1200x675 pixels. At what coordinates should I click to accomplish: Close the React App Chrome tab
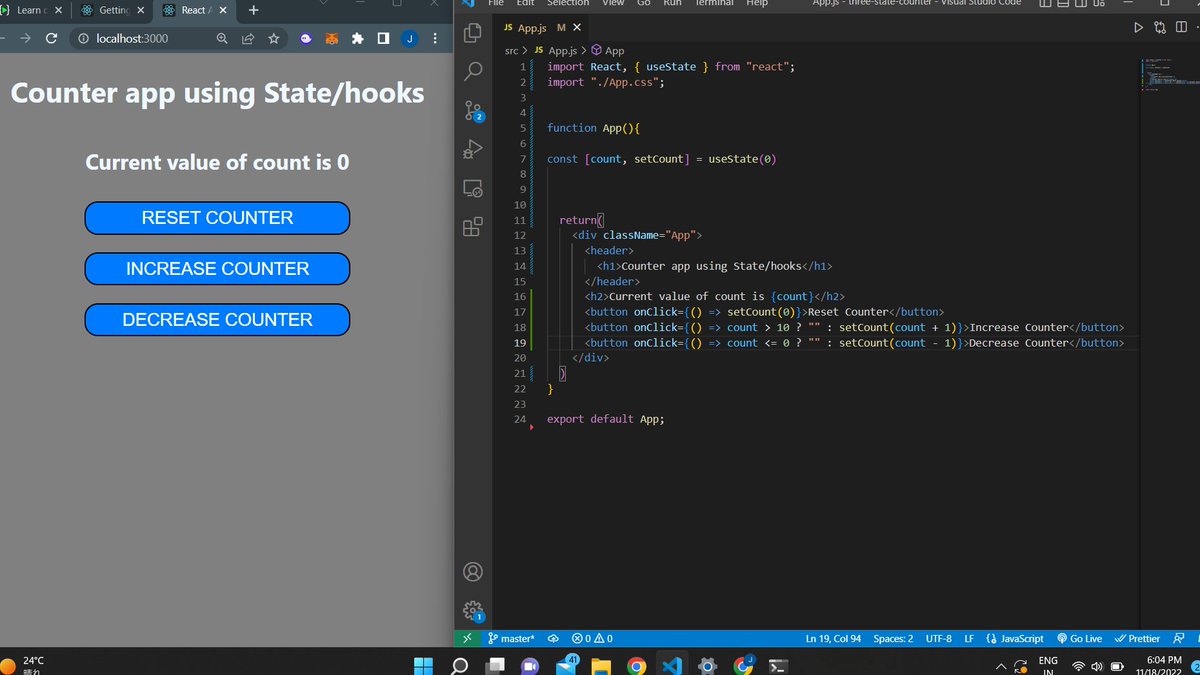coord(222,10)
